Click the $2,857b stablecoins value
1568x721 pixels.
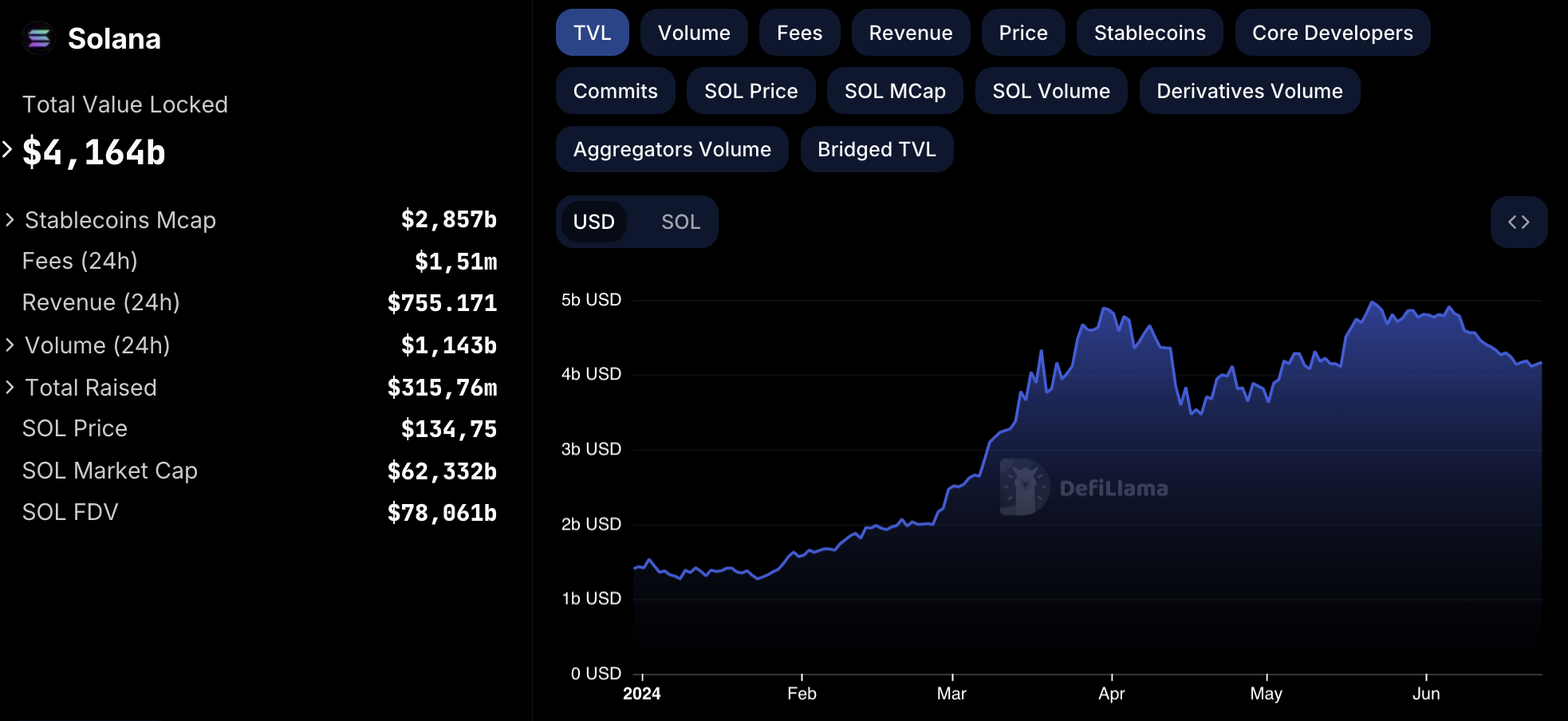point(449,219)
